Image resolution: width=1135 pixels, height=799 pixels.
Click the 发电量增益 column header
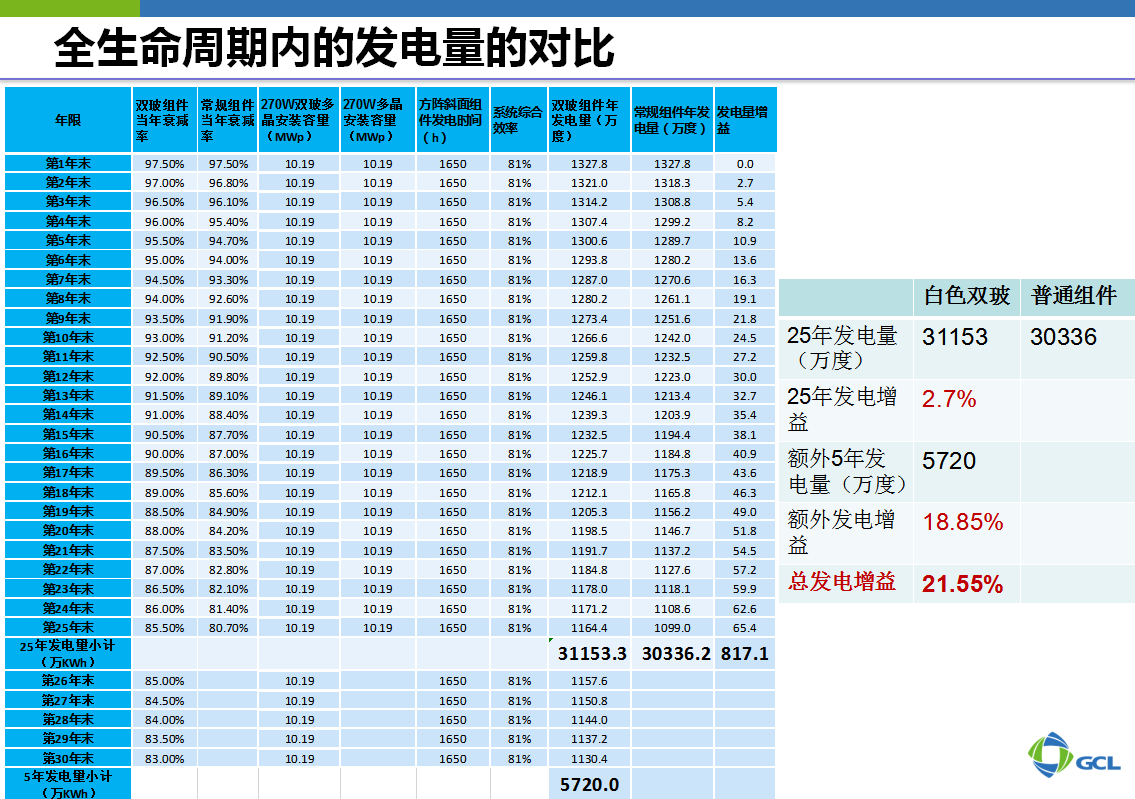pos(744,120)
